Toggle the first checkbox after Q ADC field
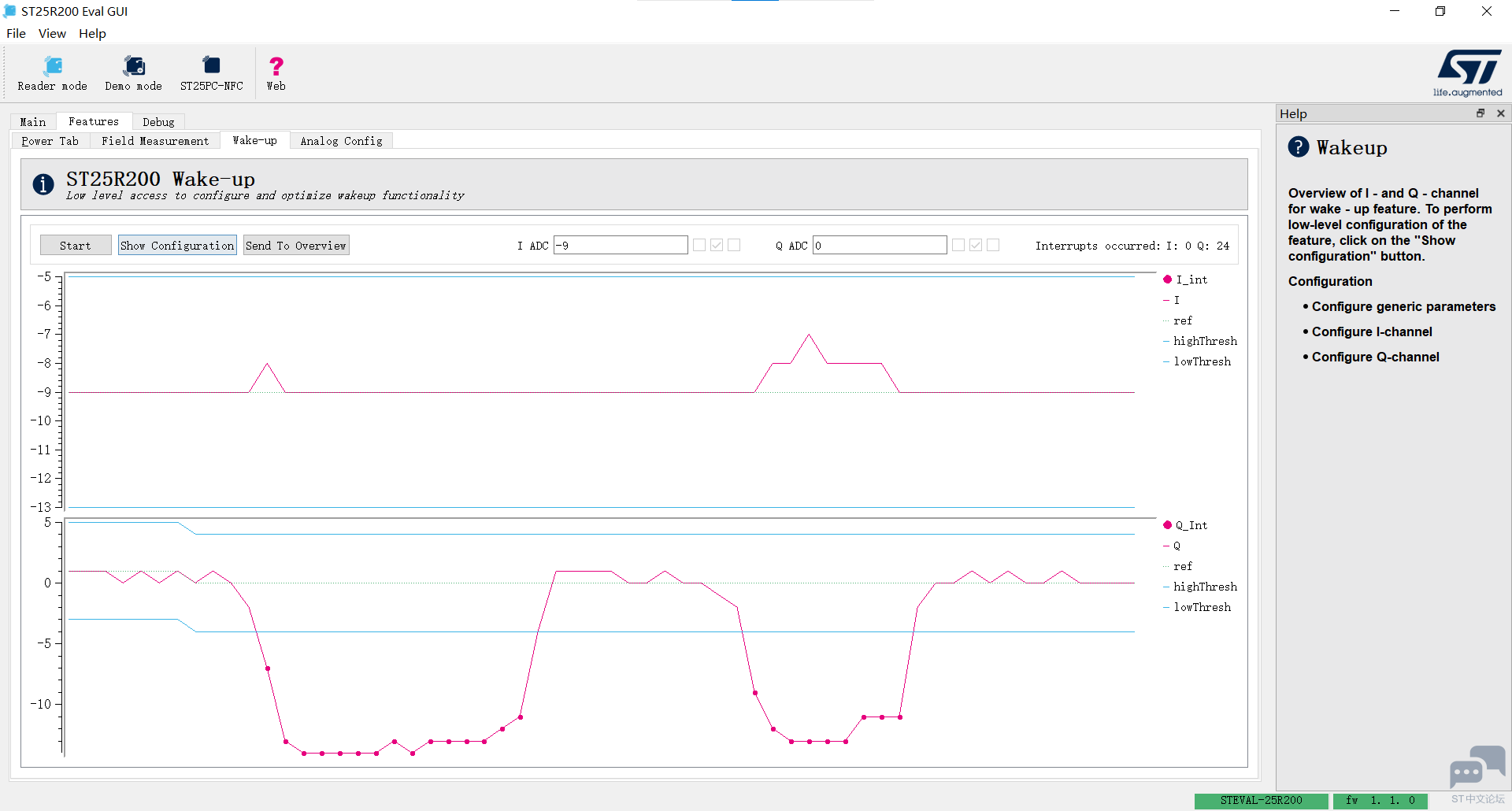The width and height of the screenshot is (1512, 811). click(x=958, y=246)
